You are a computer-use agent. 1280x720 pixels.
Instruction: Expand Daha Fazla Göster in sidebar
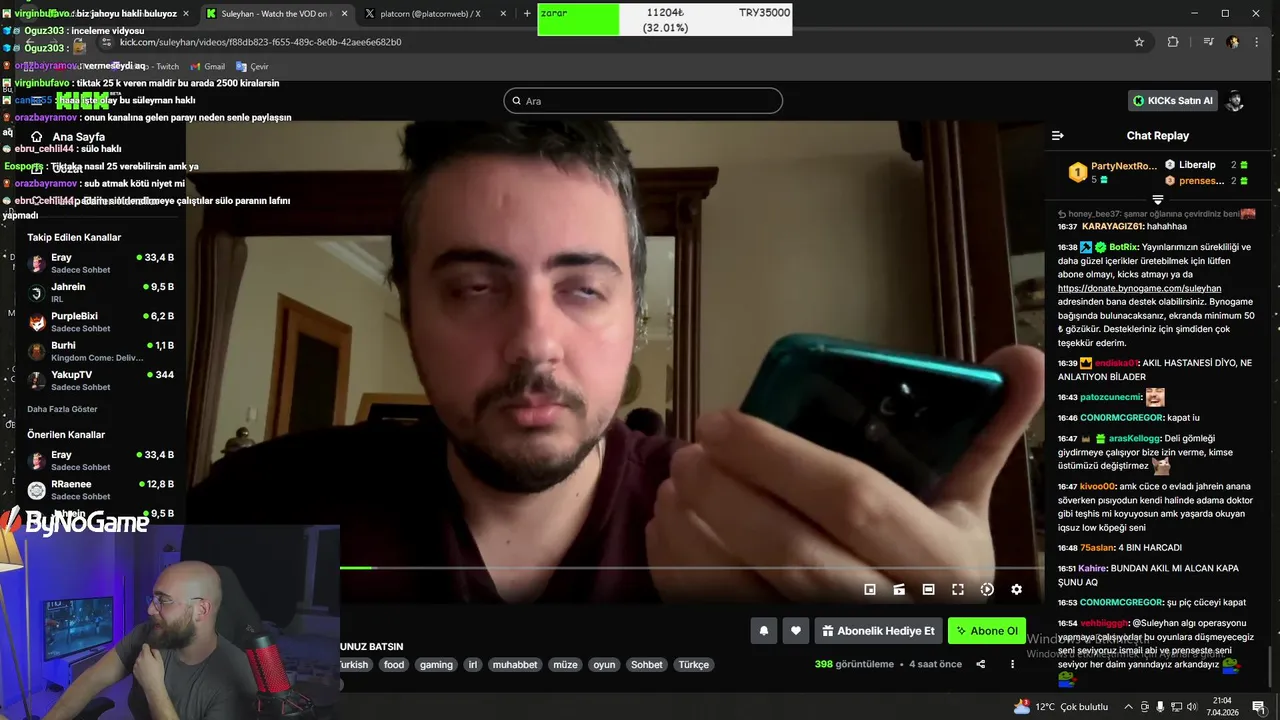62,409
